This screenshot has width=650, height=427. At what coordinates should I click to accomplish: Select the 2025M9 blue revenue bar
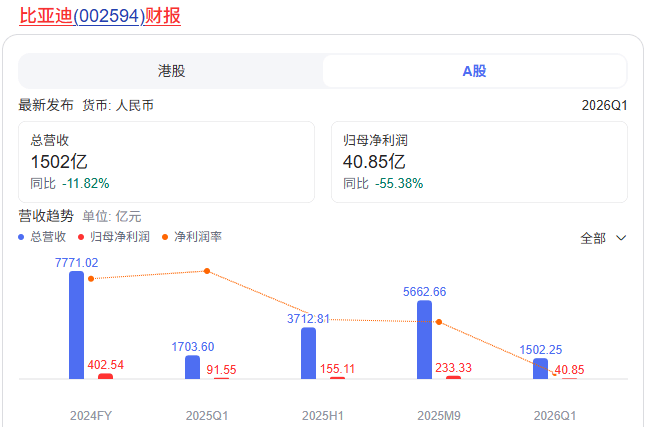coord(424,340)
